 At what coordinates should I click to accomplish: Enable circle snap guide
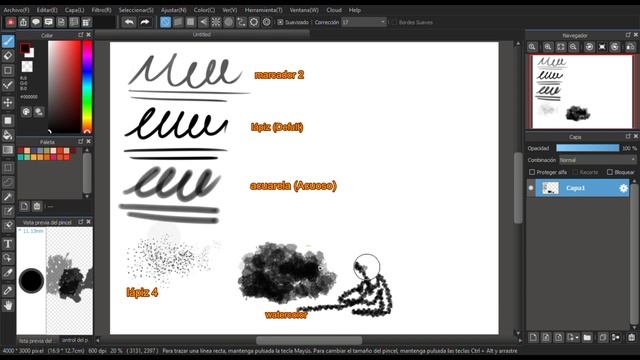pos(229,22)
